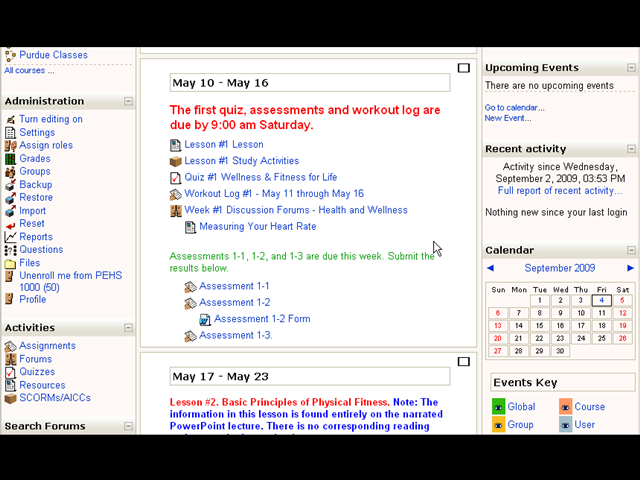640x480 pixels.
Task: Click the Forums icon under Activities
Action: [10, 359]
